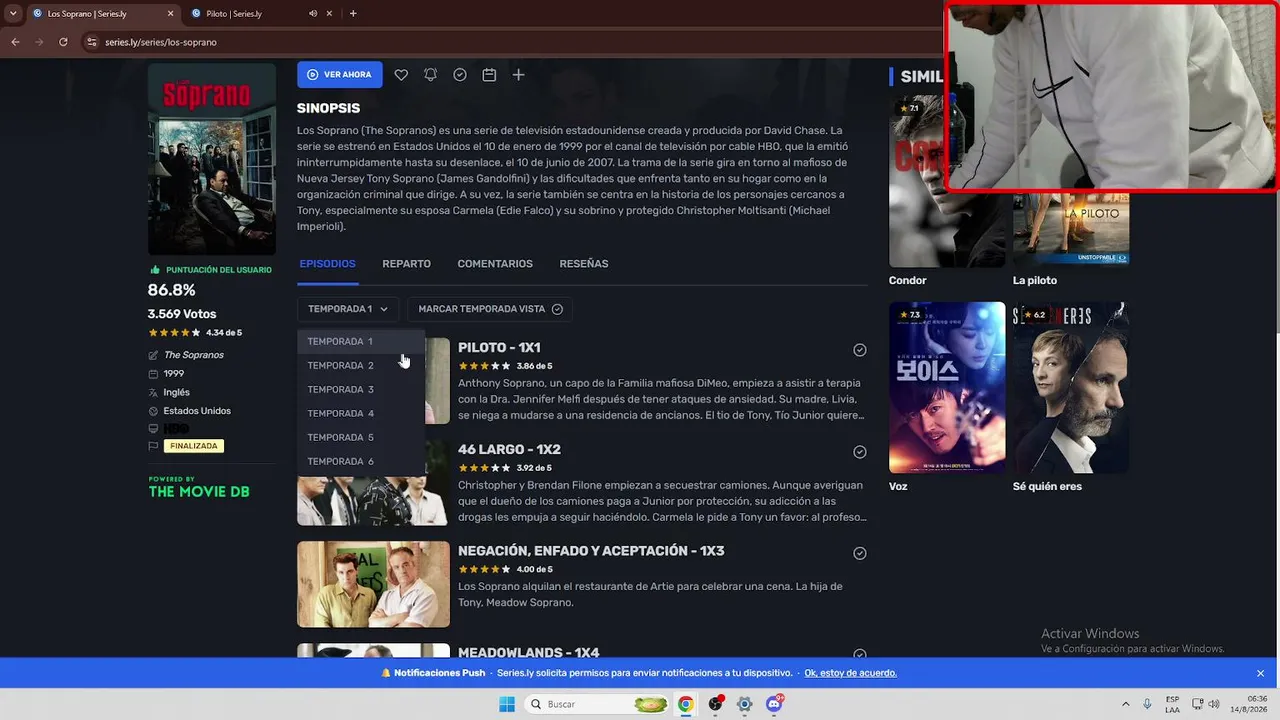The image size is (1280, 720).
Task: Switch to the Episodios tab
Action: point(327,264)
